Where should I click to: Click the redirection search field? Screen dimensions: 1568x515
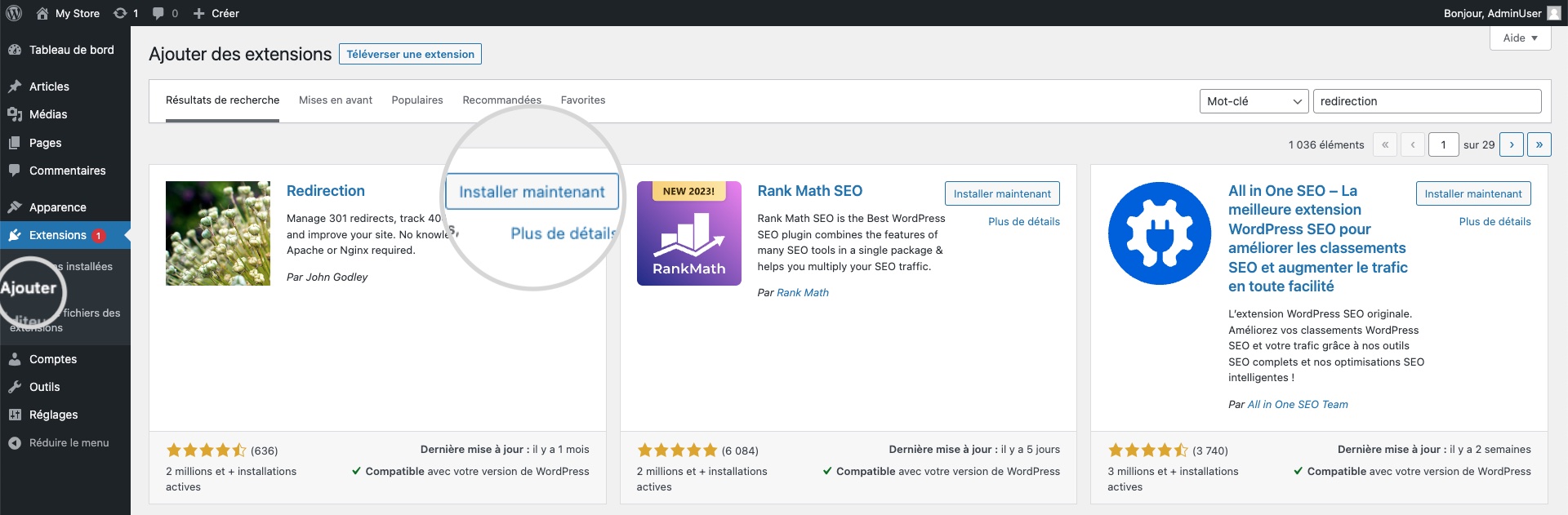pyautogui.click(x=1427, y=101)
